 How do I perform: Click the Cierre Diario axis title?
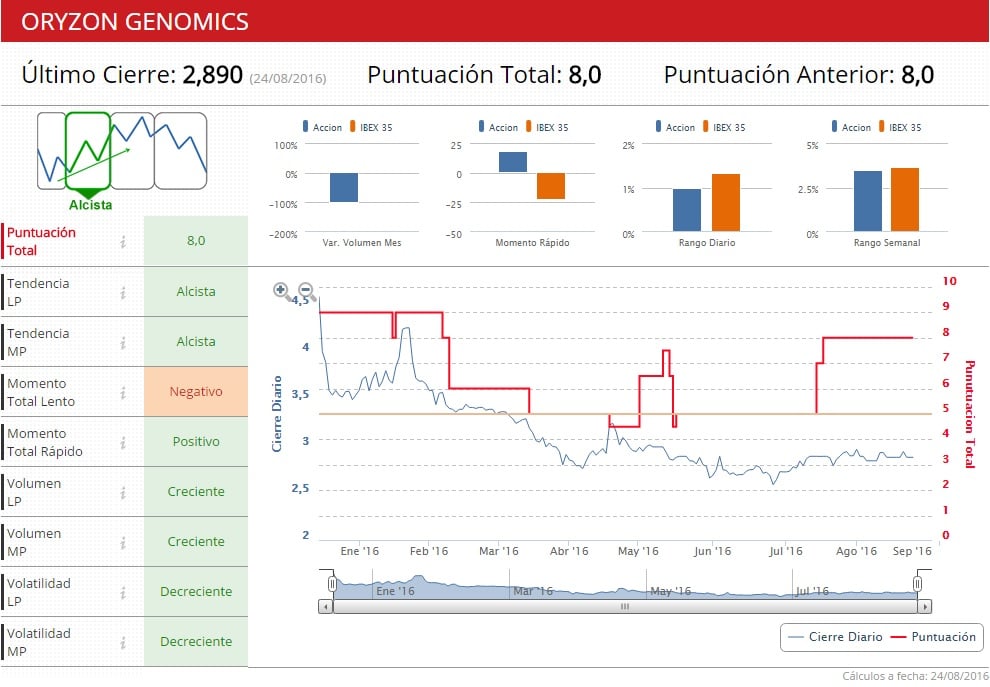coord(277,414)
